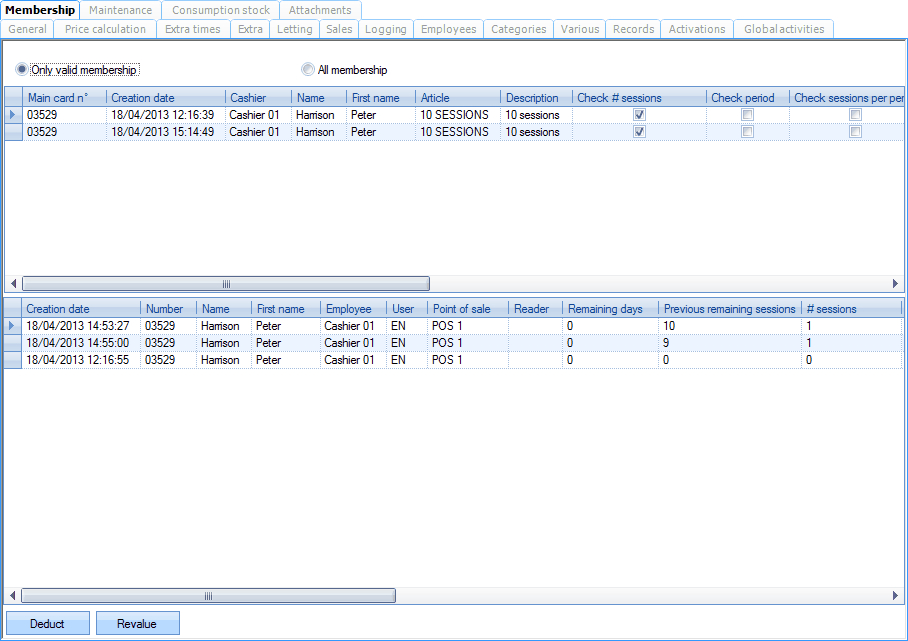Click lower grid horizontal scrollbar thumb
908x641 pixels.
208,596
